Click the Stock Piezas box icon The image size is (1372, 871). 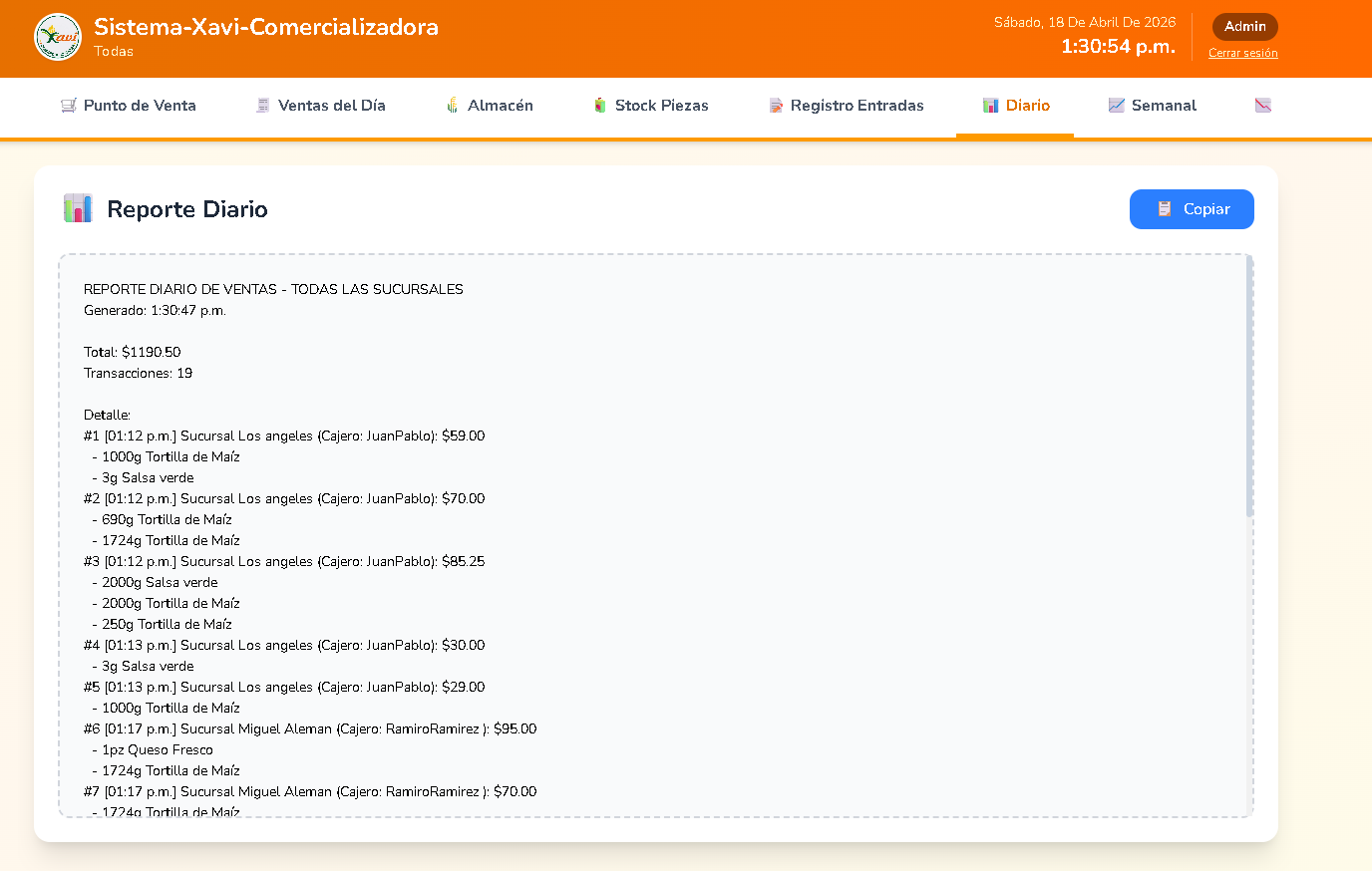(599, 106)
